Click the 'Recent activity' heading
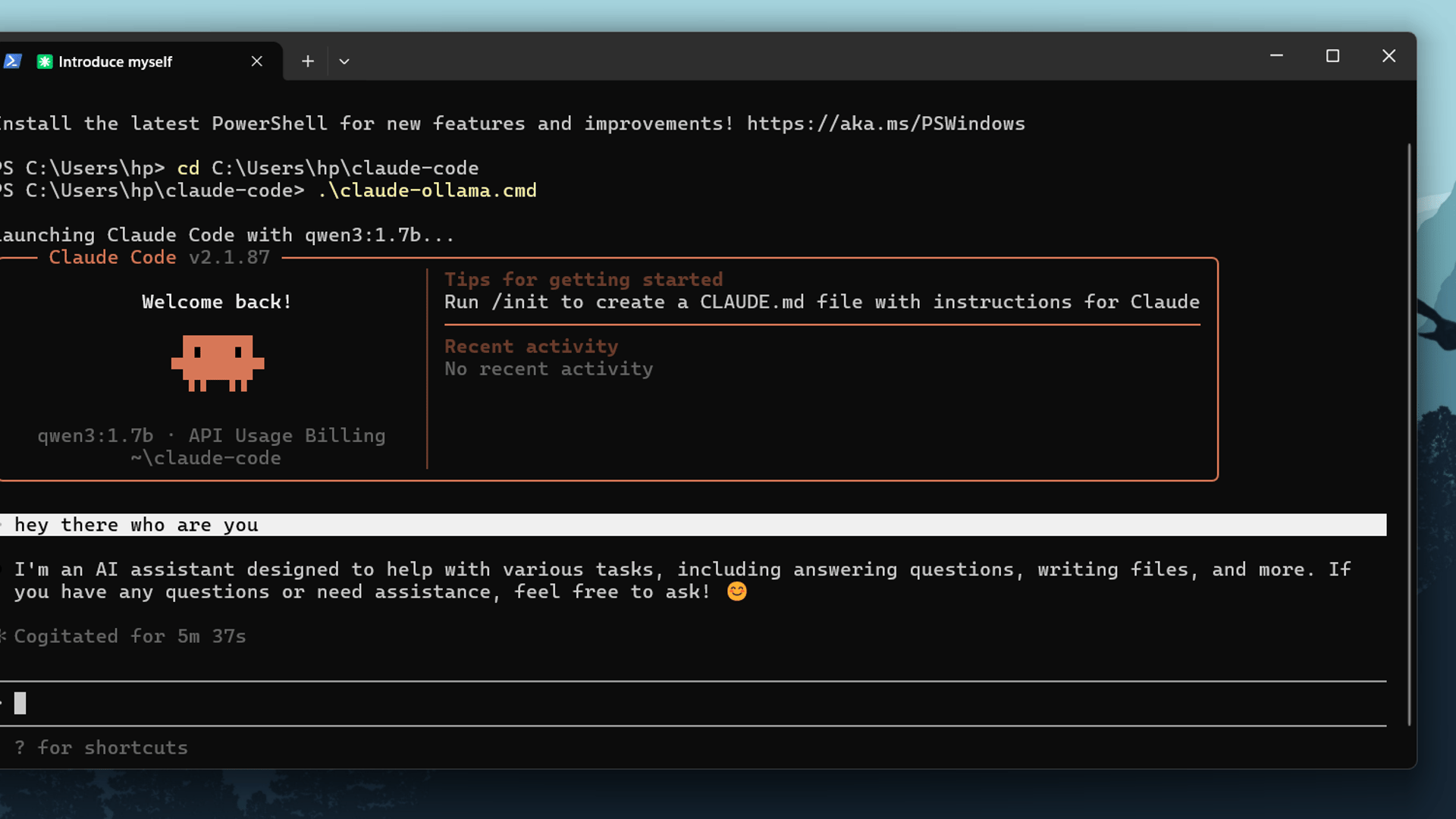Viewport: 1456px width, 819px height. (531, 347)
